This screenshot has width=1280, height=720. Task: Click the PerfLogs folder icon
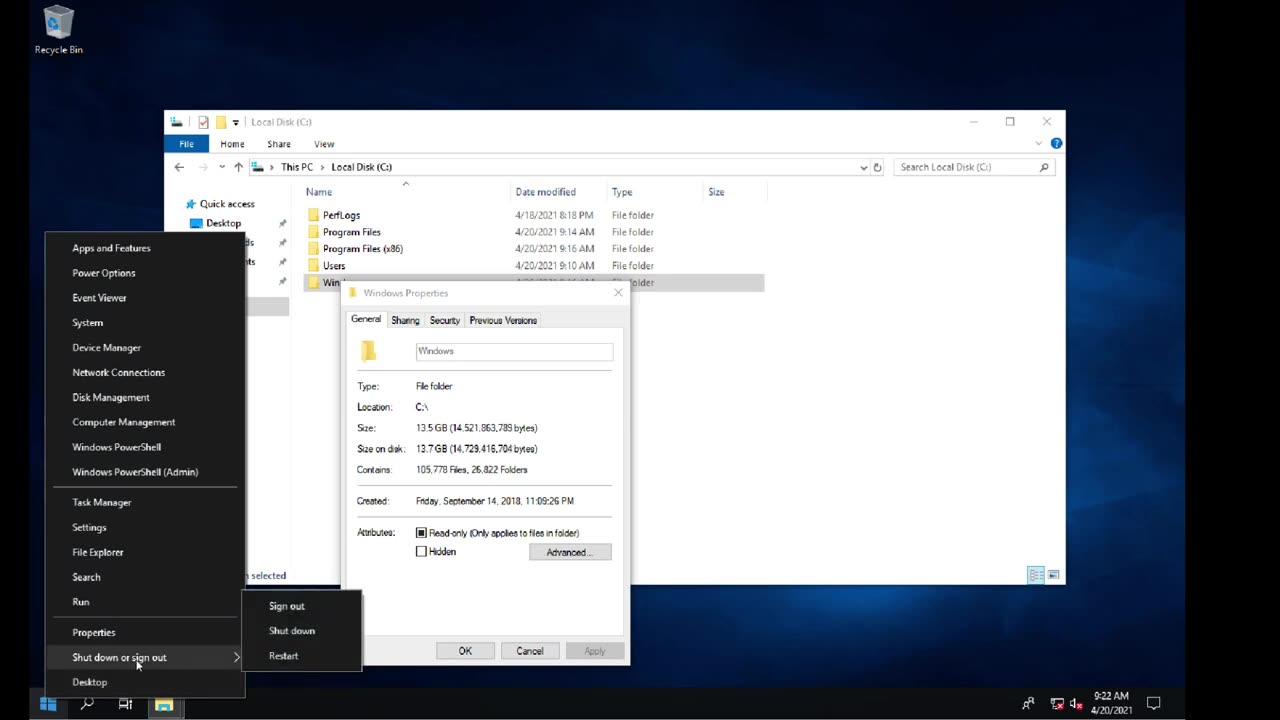tap(313, 215)
